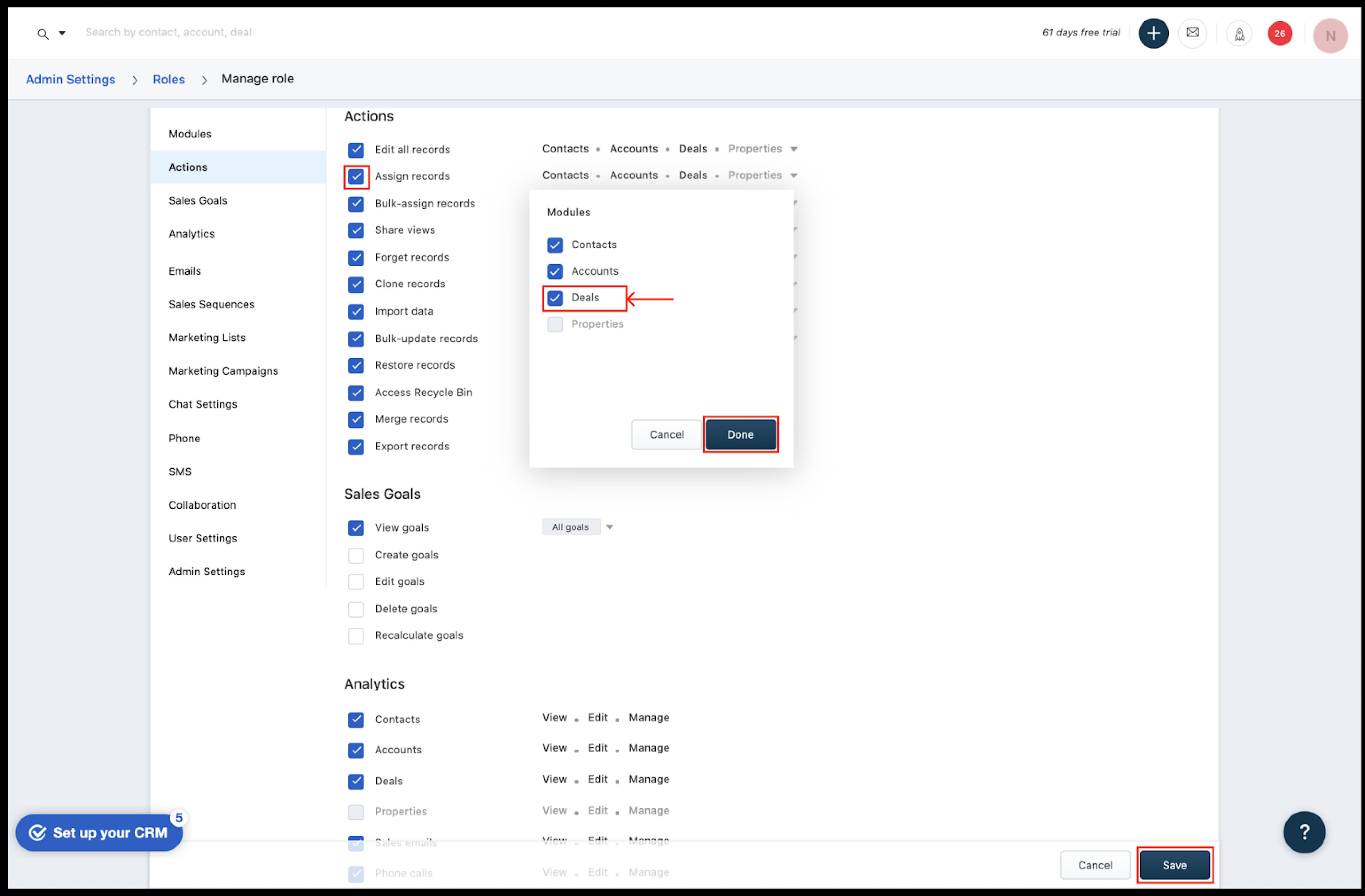
Task: Toggle View goals checkbox
Action: [355, 528]
